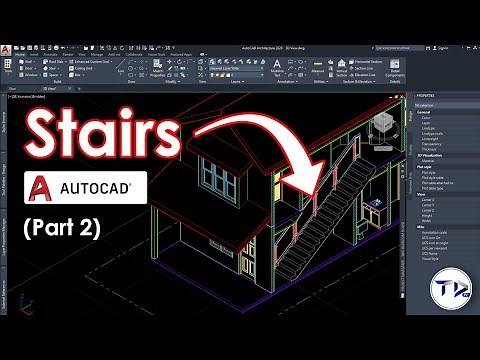Open the Render ribbon tab
Screen dimensions: 480x360
[68, 54]
